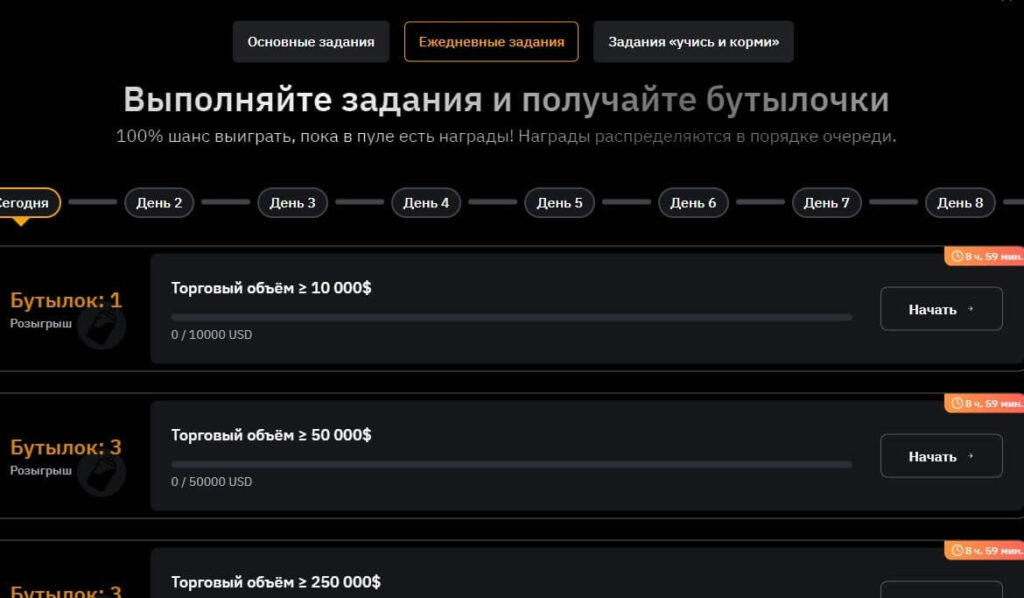View День 8 tasks

(x=960, y=203)
